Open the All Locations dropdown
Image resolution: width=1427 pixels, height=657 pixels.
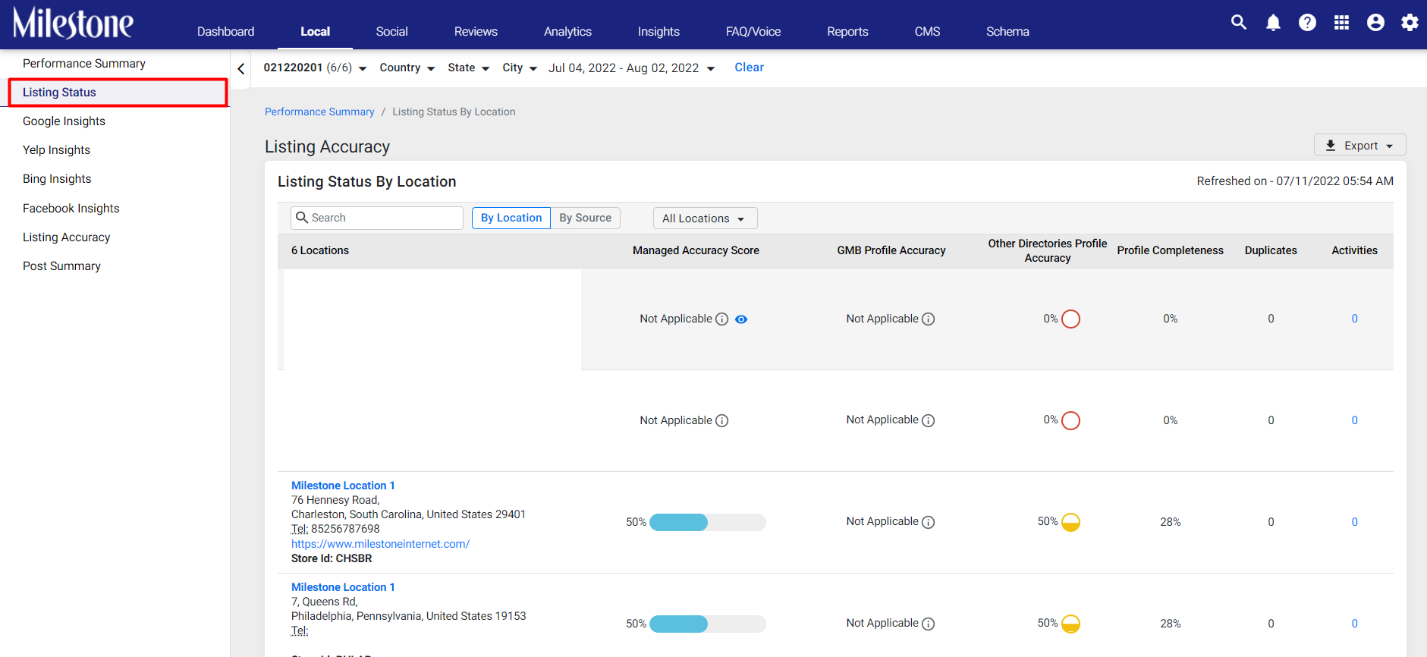pos(705,218)
